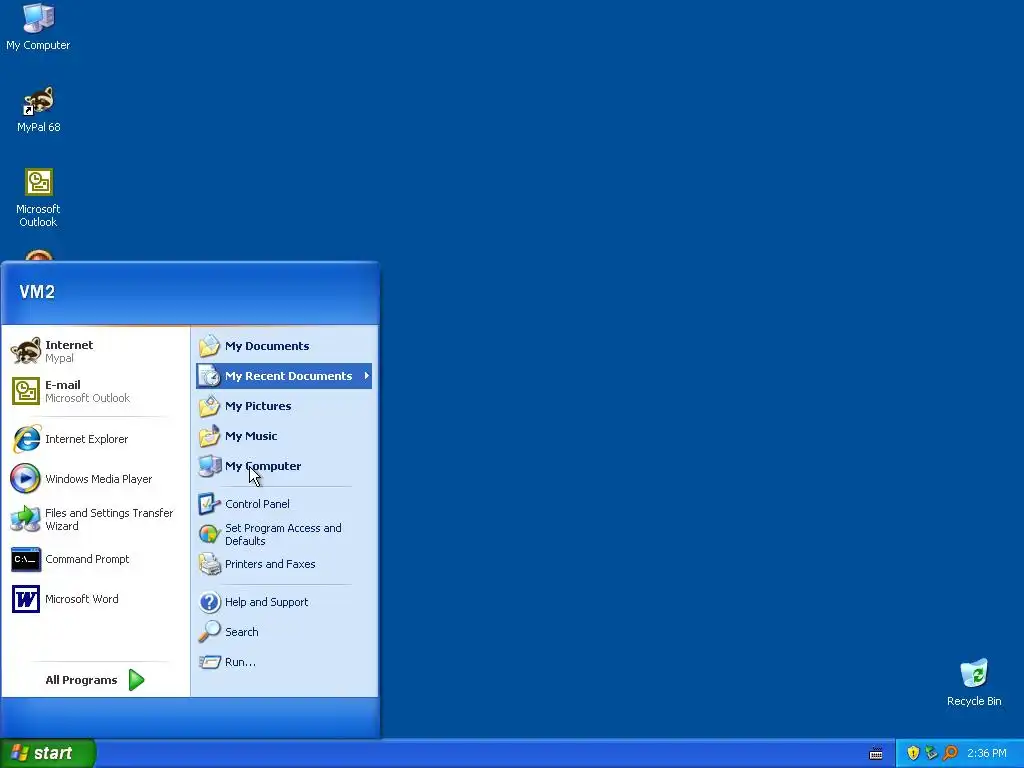The width and height of the screenshot is (1024, 768).
Task: Click the Internet Explorer icon in Start menu
Action: coord(26,439)
